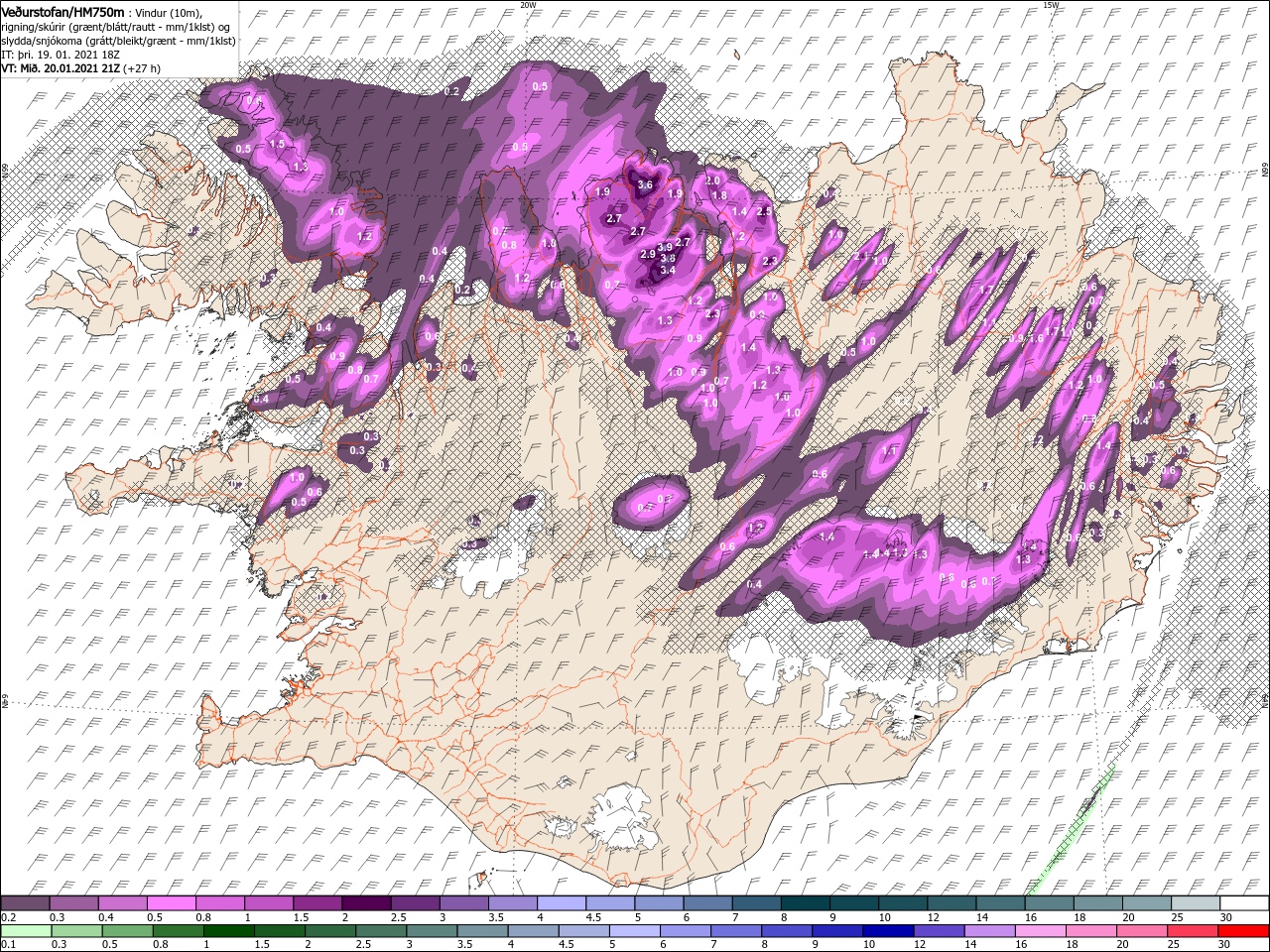The image size is (1270, 952).
Task: Pick the dark teal swatch between 8 and 9 in the top legend
Action: coord(805,903)
